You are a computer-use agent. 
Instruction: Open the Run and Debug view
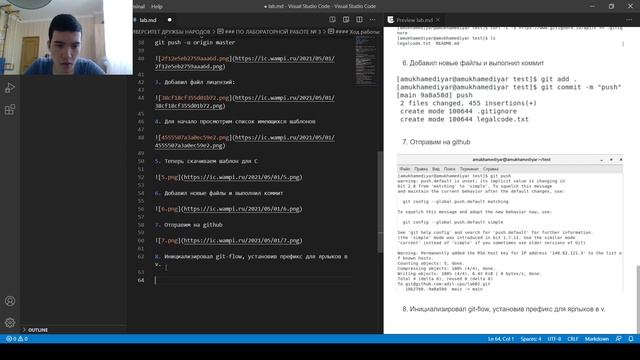click(x=10, y=88)
